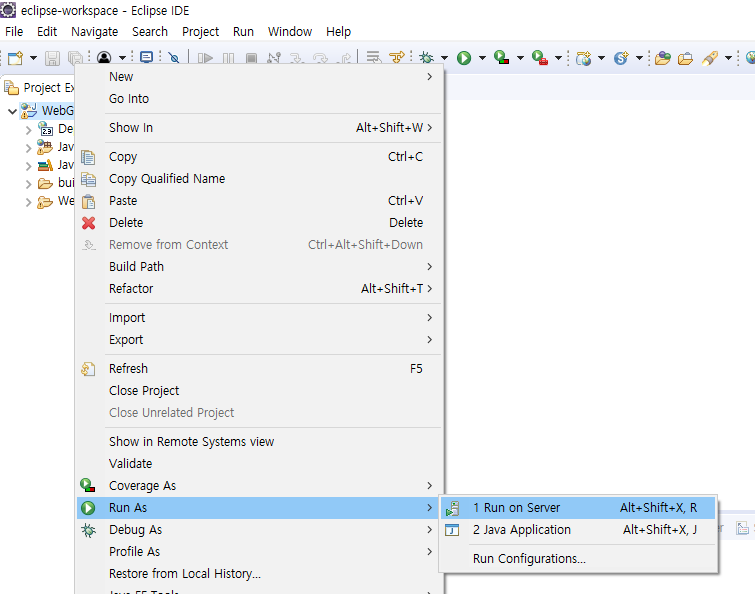
Task: Open the user profile icon's dropdown arrow
Action: (122, 58)
